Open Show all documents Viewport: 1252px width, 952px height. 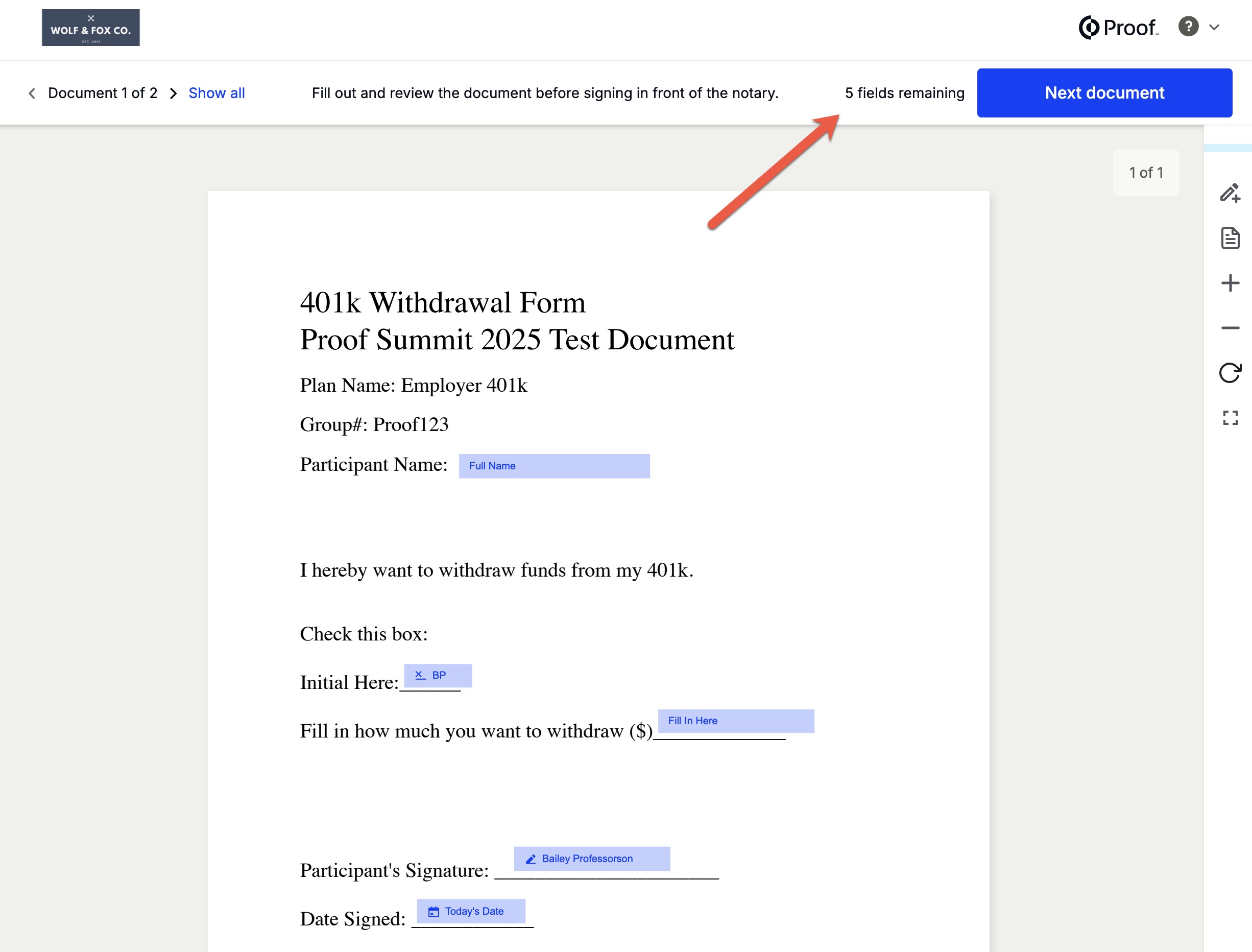coord(216,93)
